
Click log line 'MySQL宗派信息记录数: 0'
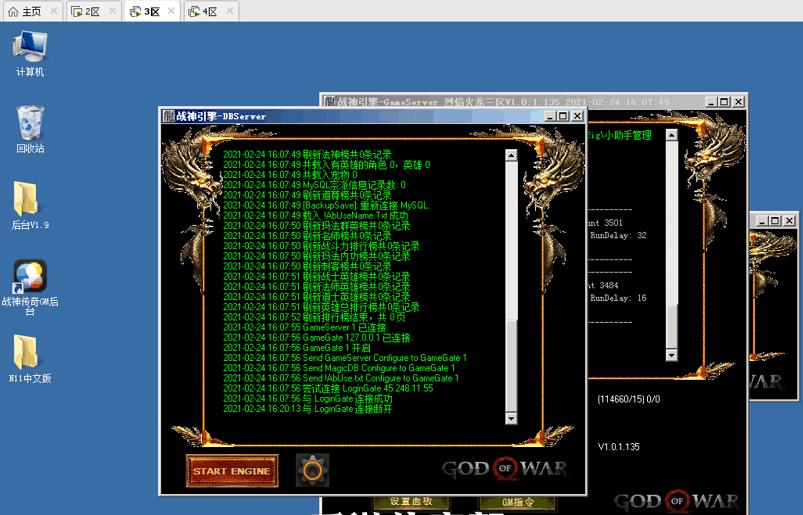314,185
